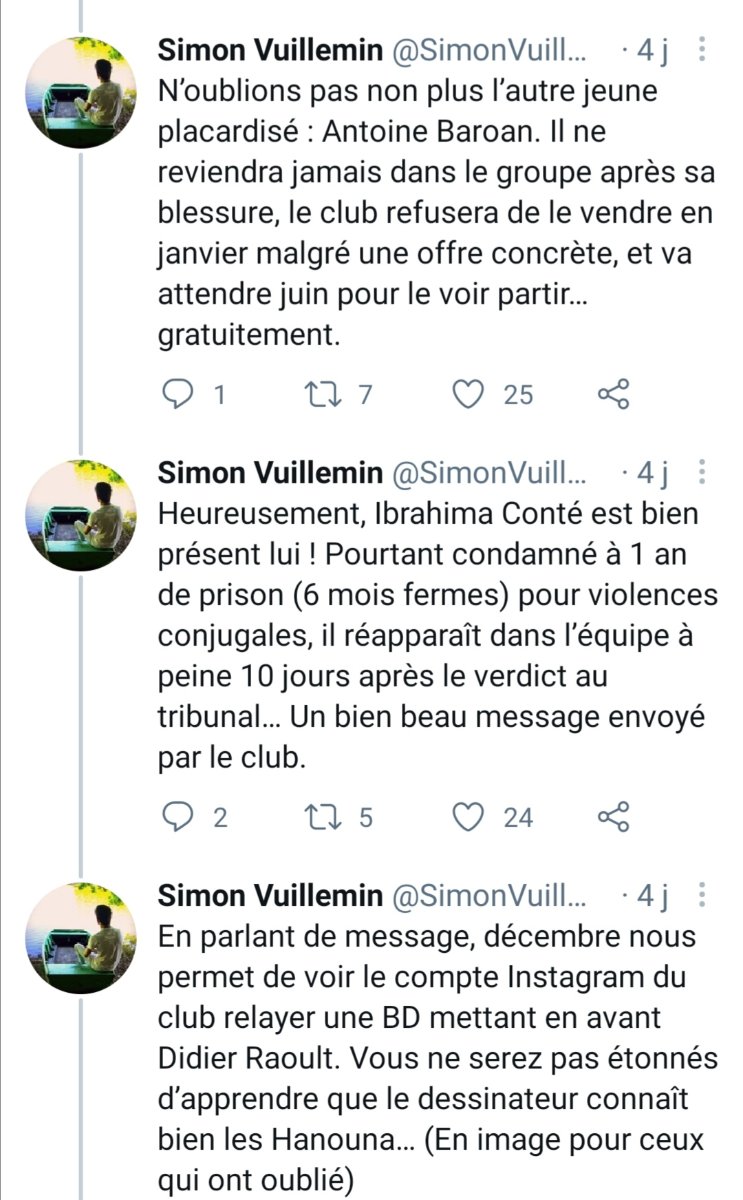Share the Antoine Baroan tweet
Image resolution: width=743 pixels, height=1200 pixels.
613,395
